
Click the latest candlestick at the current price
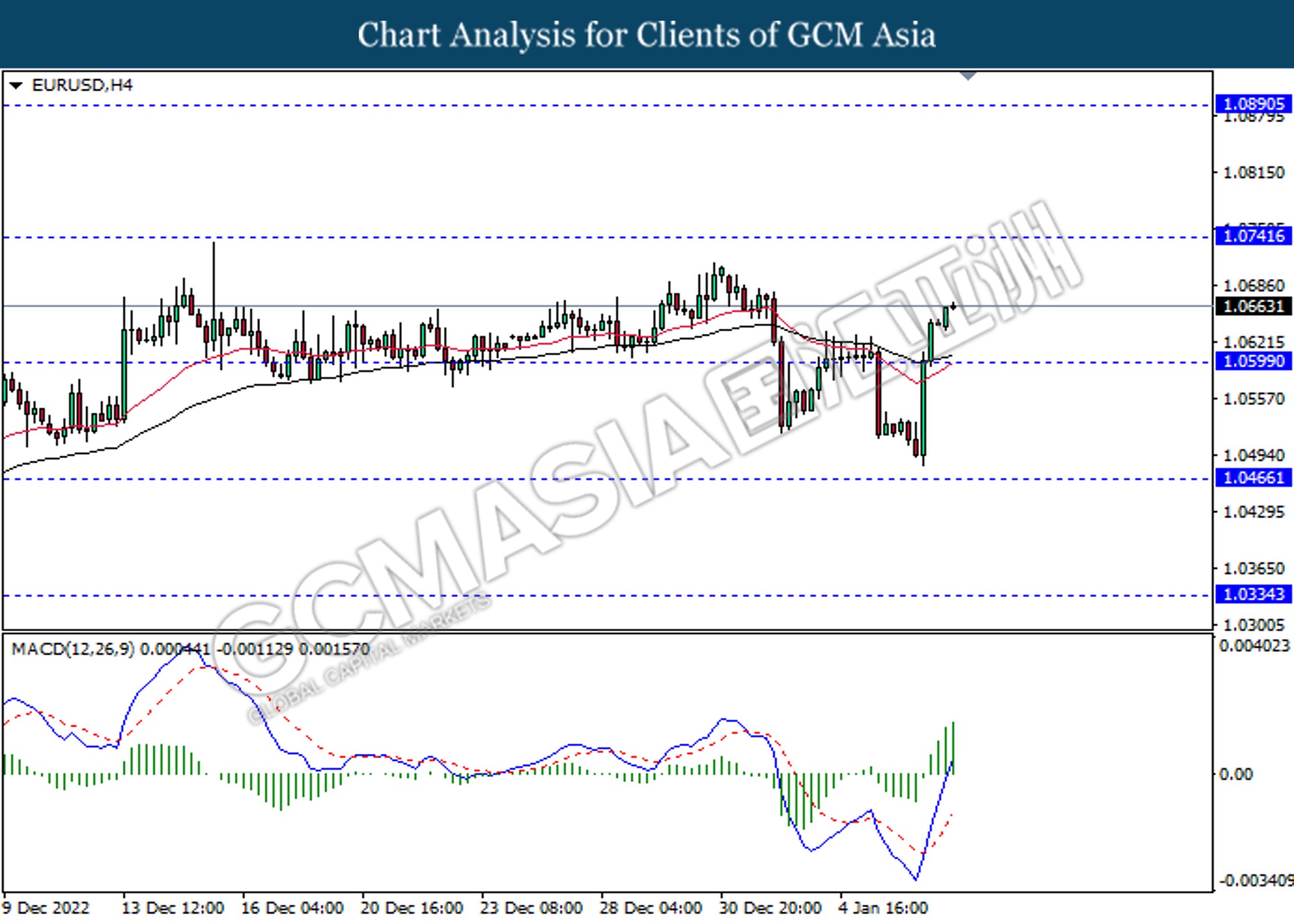coord(953,306)
